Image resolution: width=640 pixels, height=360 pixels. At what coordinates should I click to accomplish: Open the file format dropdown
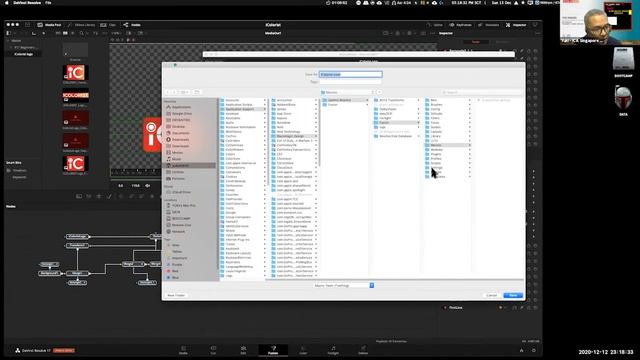(x=343, y=285)
